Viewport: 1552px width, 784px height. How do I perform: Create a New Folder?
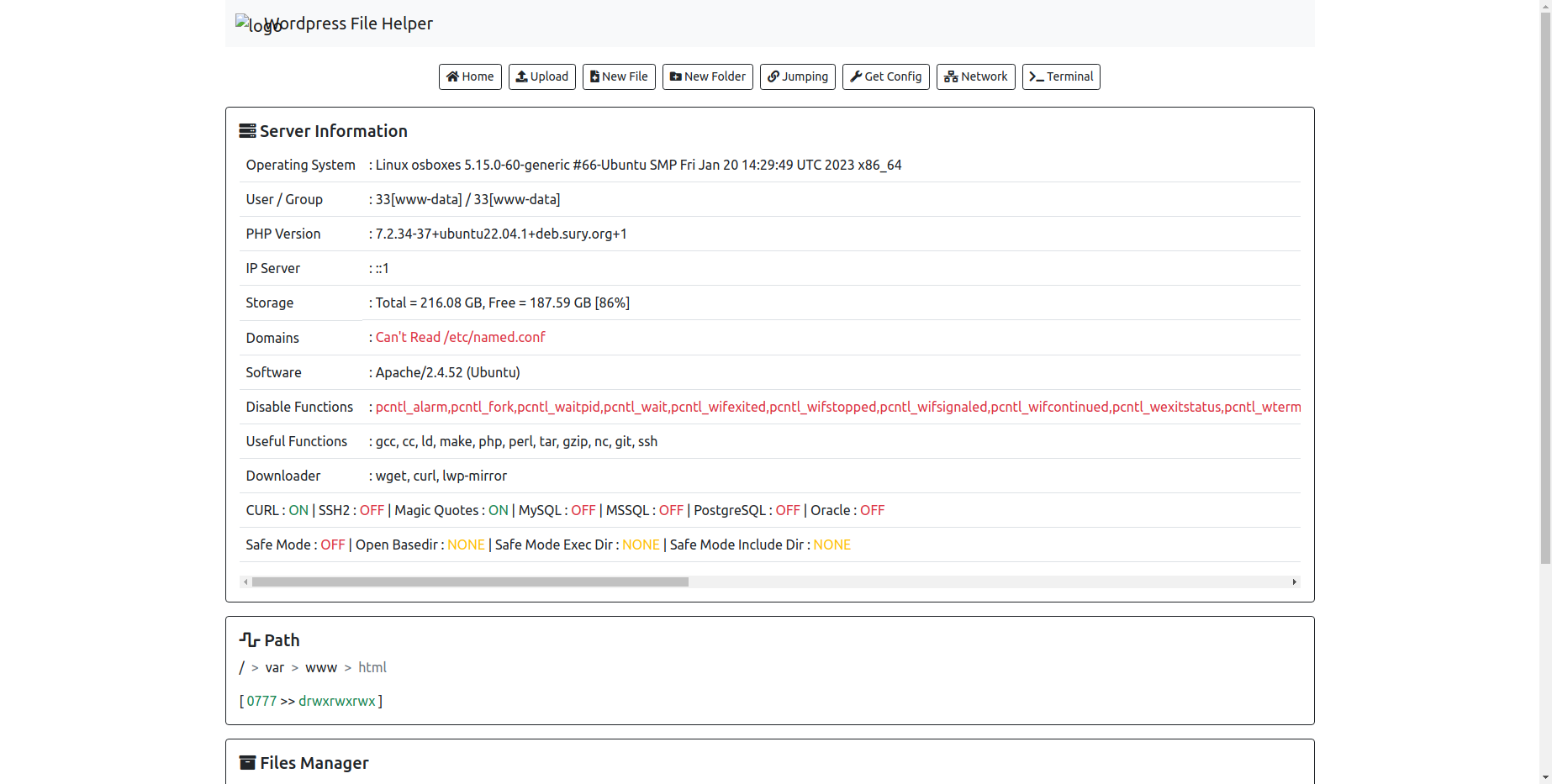[x=708, y=76]
